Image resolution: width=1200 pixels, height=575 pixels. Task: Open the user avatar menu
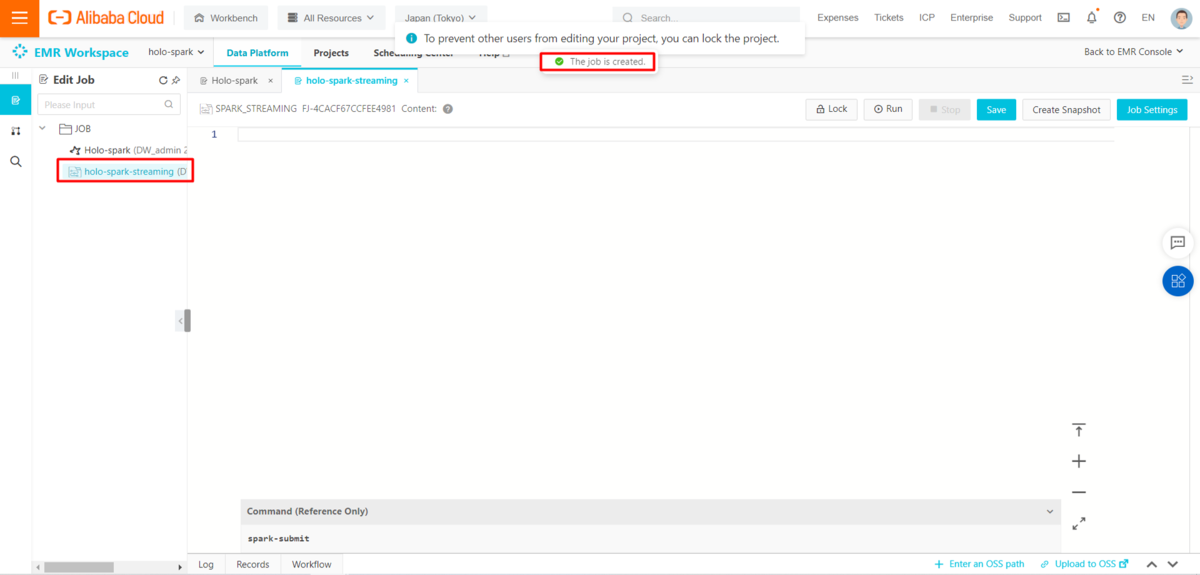tap(1181, 18)
